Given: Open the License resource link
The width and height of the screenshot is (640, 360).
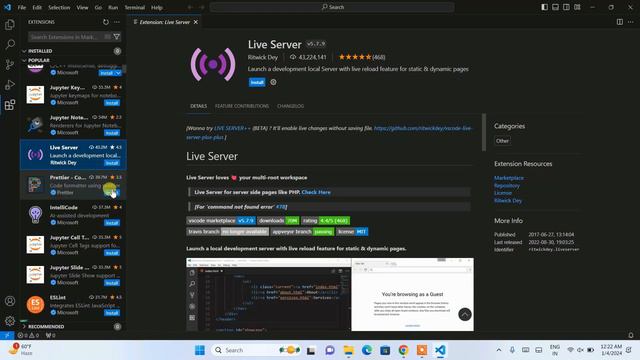Looking at the screenshot, I should point(502,193).
